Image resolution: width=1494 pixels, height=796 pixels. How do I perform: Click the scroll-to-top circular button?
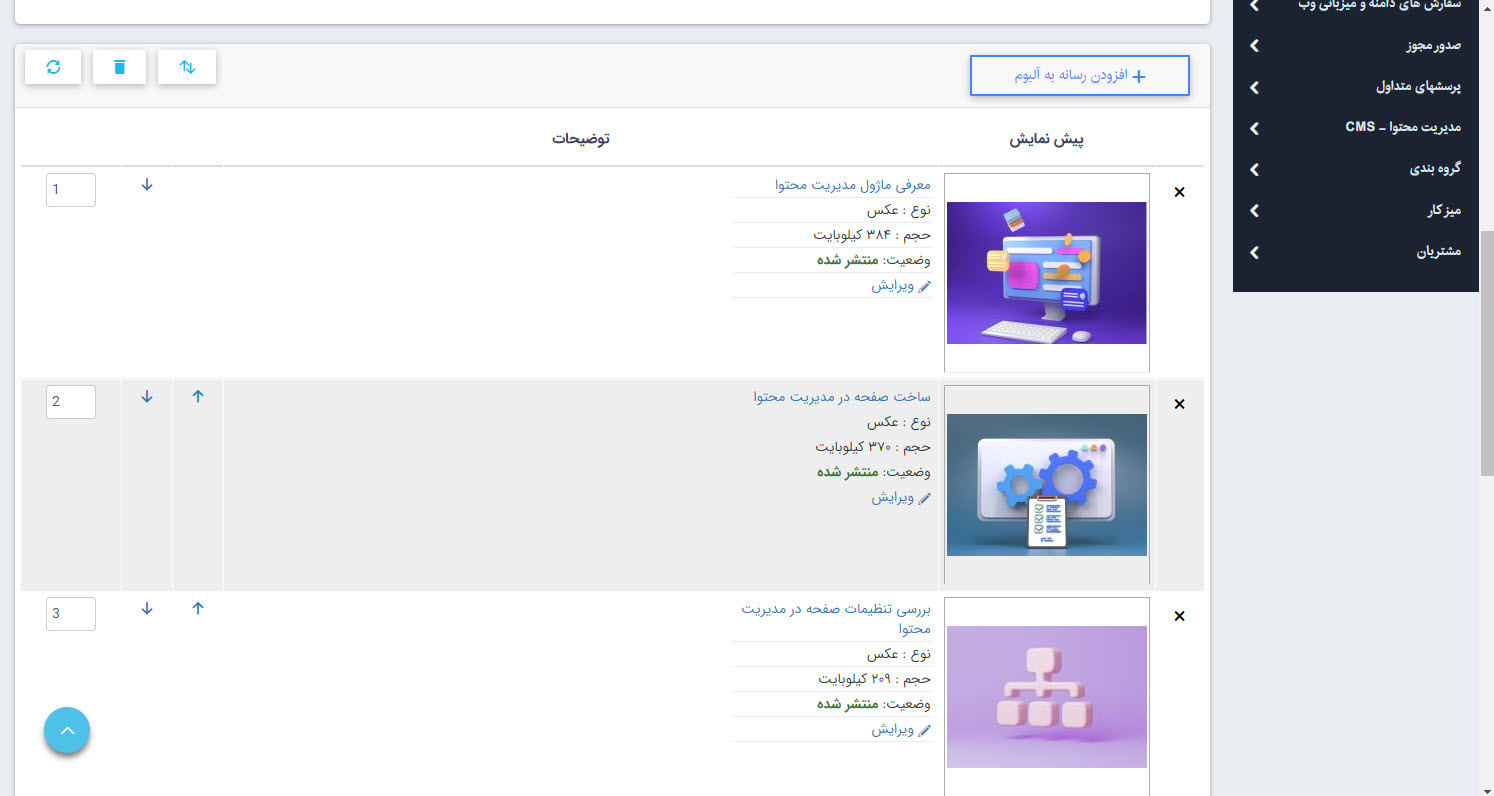pos(66,730)
